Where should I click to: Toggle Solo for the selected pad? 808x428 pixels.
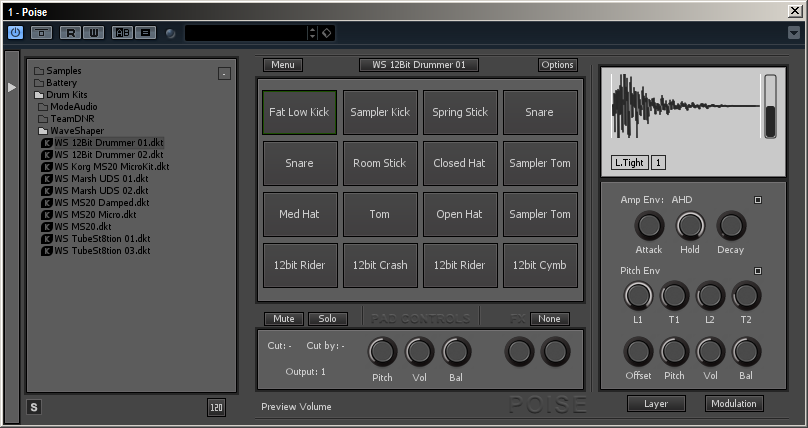click(328, 319)
